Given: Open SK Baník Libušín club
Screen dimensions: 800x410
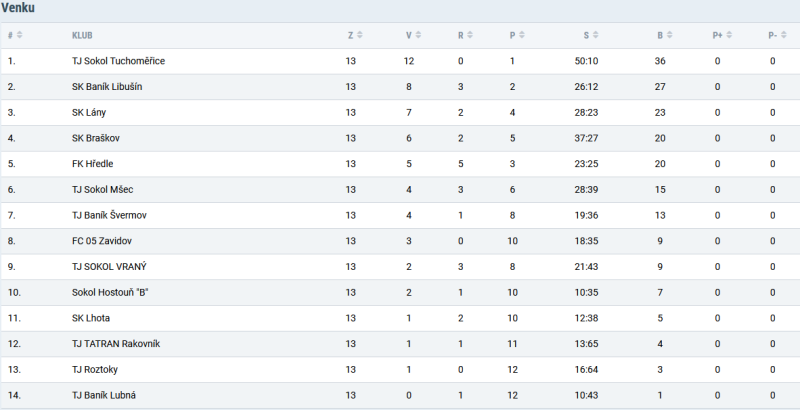Looking at the screenshot, I should click(107, 87).
